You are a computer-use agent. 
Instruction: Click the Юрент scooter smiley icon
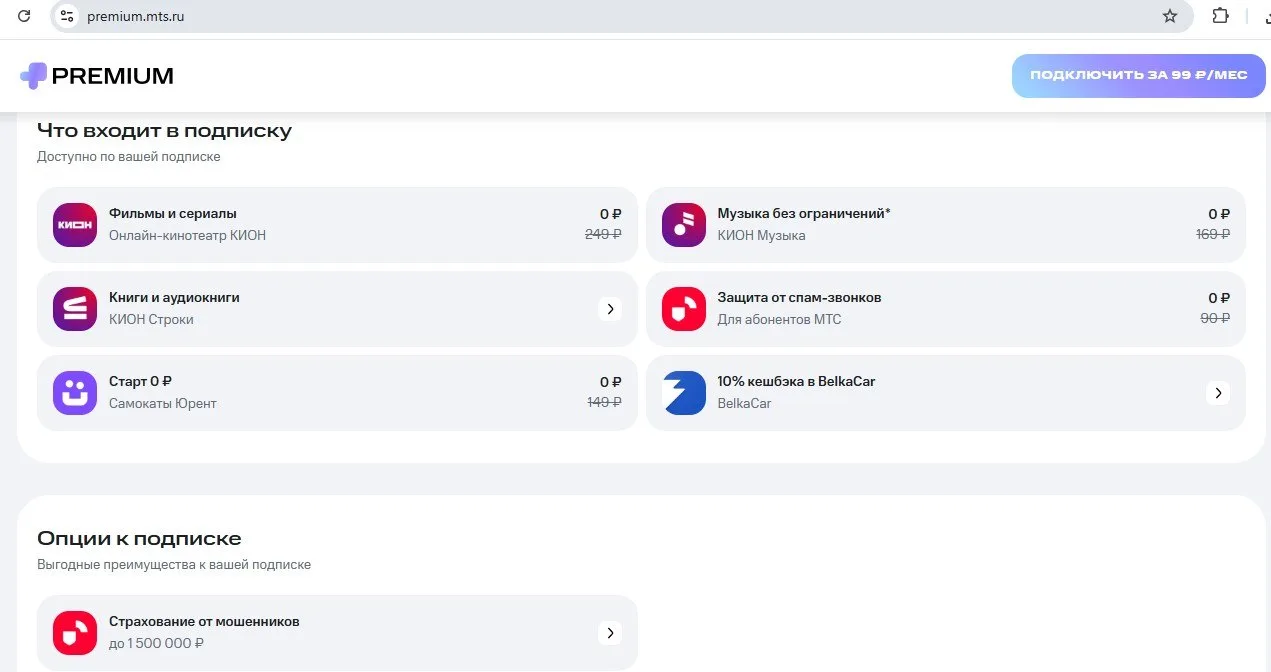coord(75,393)
